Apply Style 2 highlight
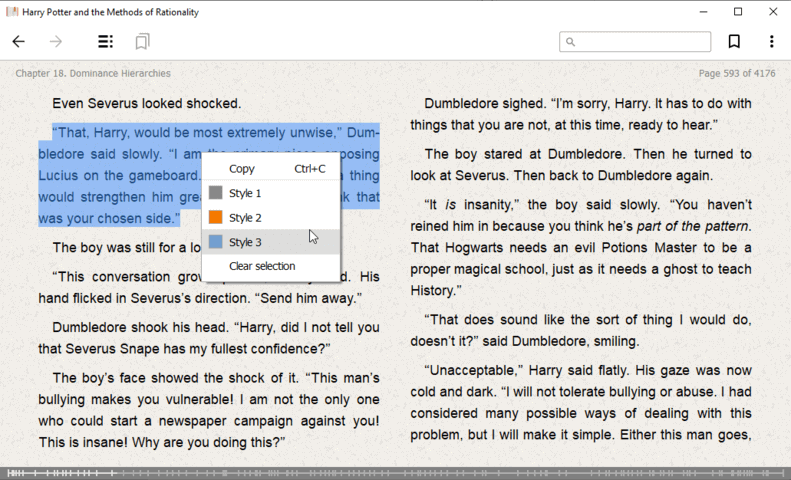This screenshot has width=791, height=480. (271, 218)
